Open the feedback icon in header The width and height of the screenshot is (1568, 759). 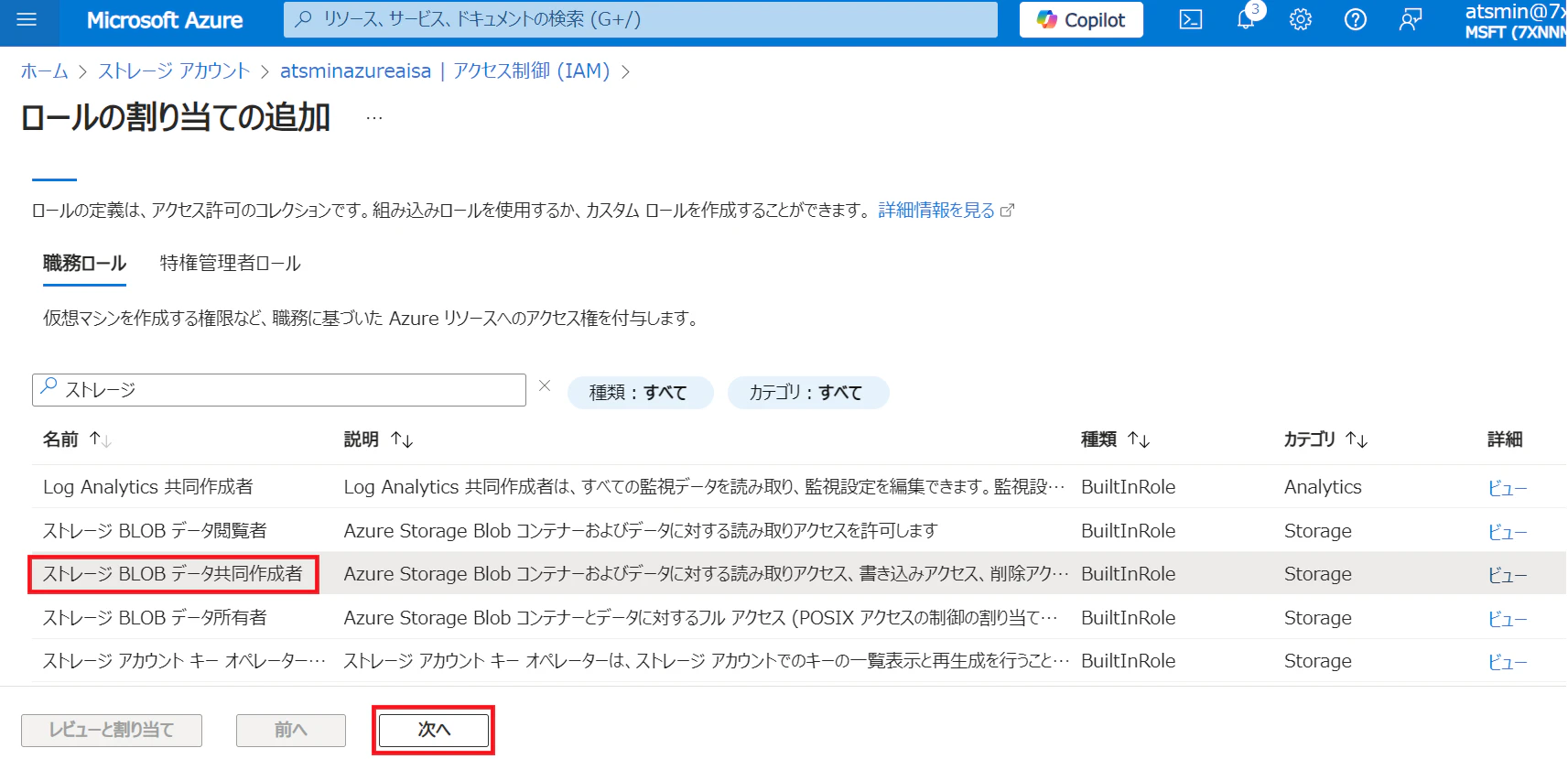click(1410, 19)
